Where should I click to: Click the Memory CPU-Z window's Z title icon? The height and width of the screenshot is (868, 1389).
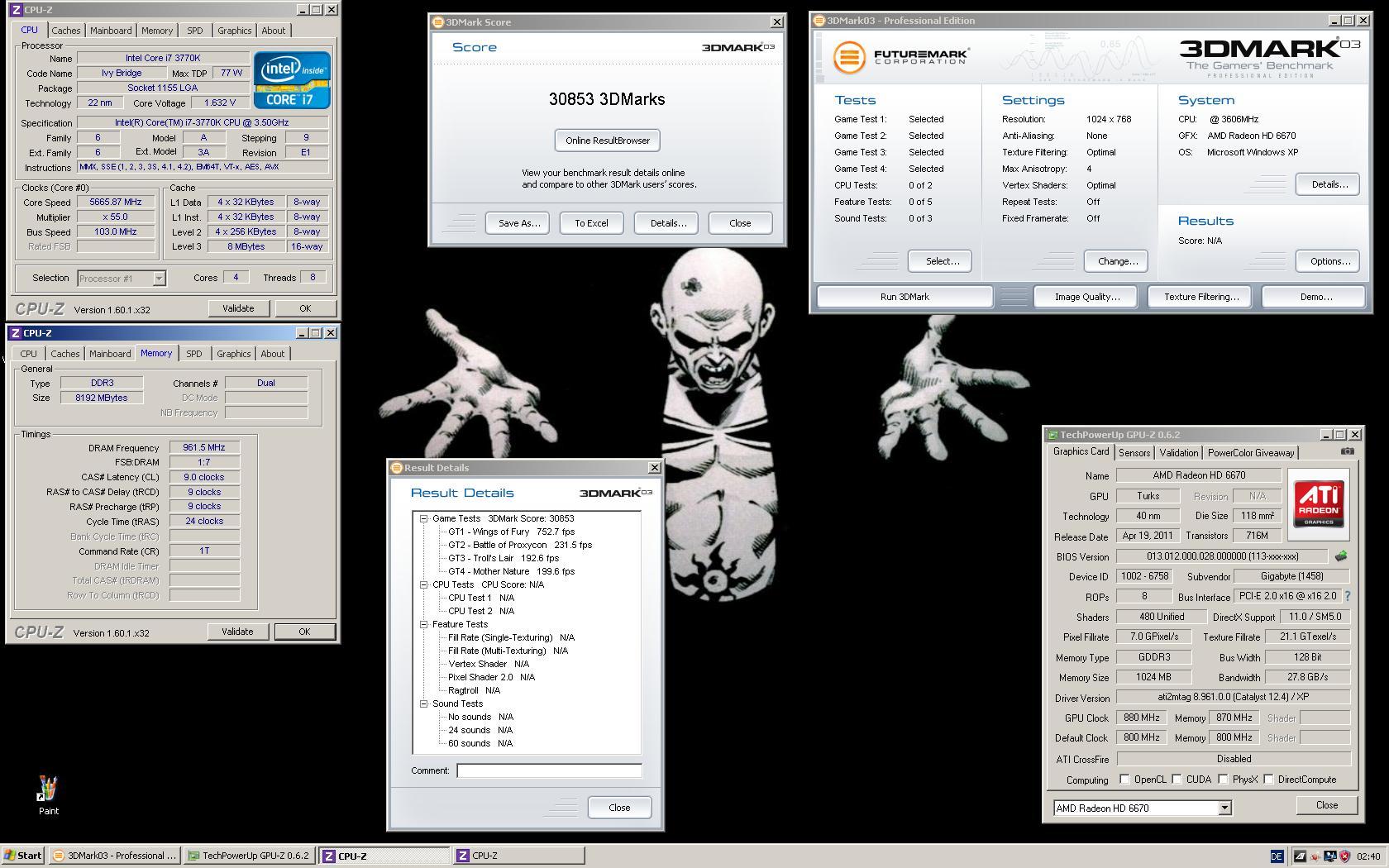(x=16, y=333)
